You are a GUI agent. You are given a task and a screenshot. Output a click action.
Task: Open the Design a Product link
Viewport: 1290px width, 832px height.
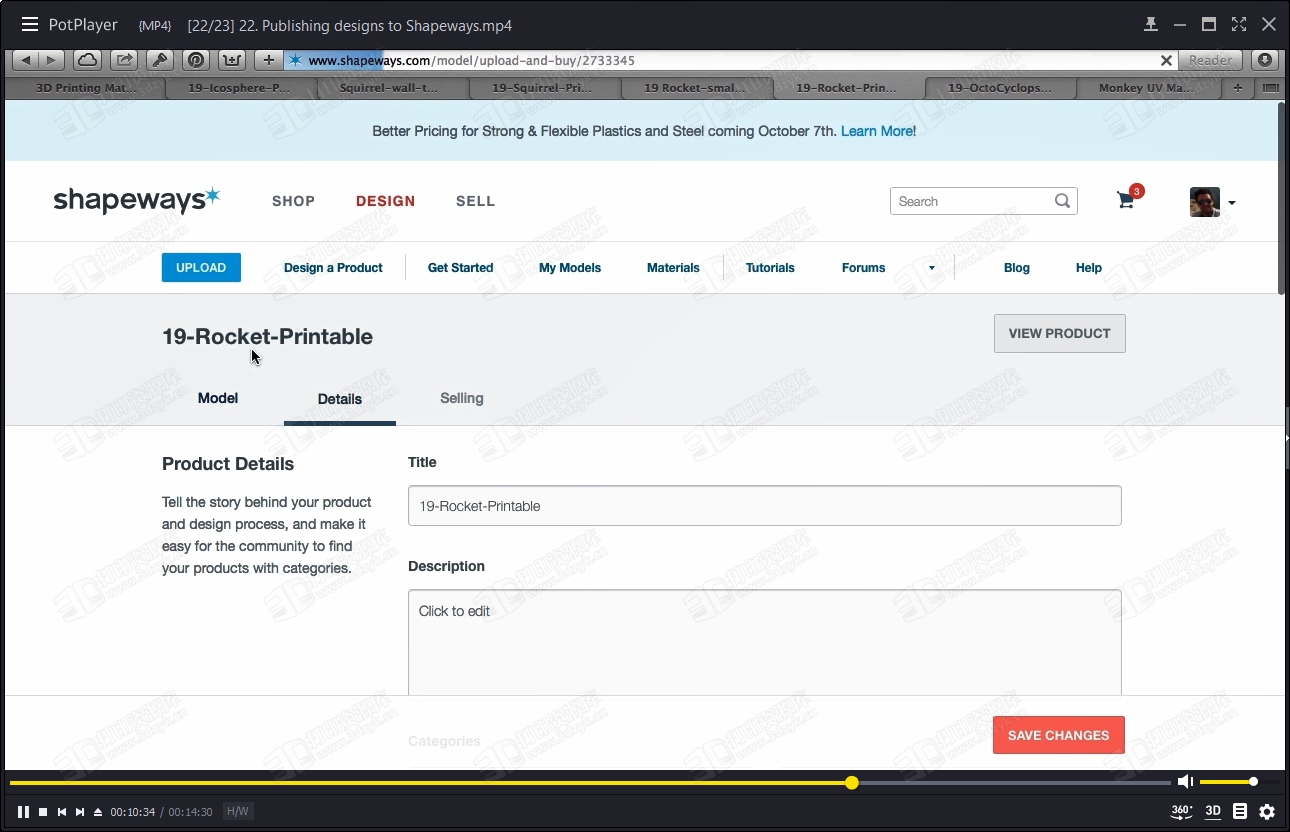pos(333,267)
